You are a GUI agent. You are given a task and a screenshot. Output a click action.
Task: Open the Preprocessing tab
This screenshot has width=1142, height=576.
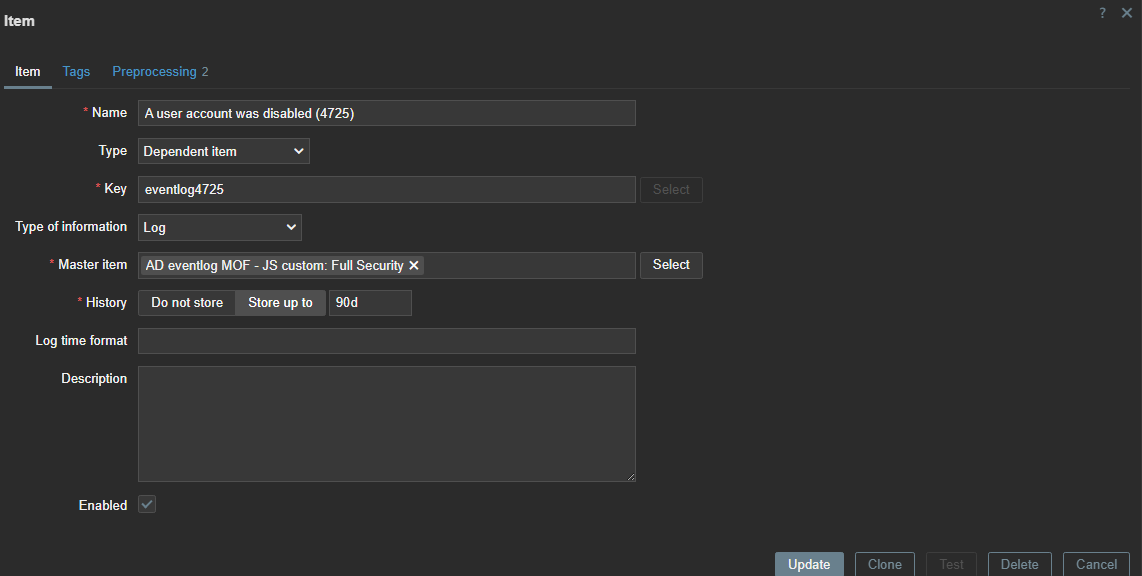click(160, 72)
